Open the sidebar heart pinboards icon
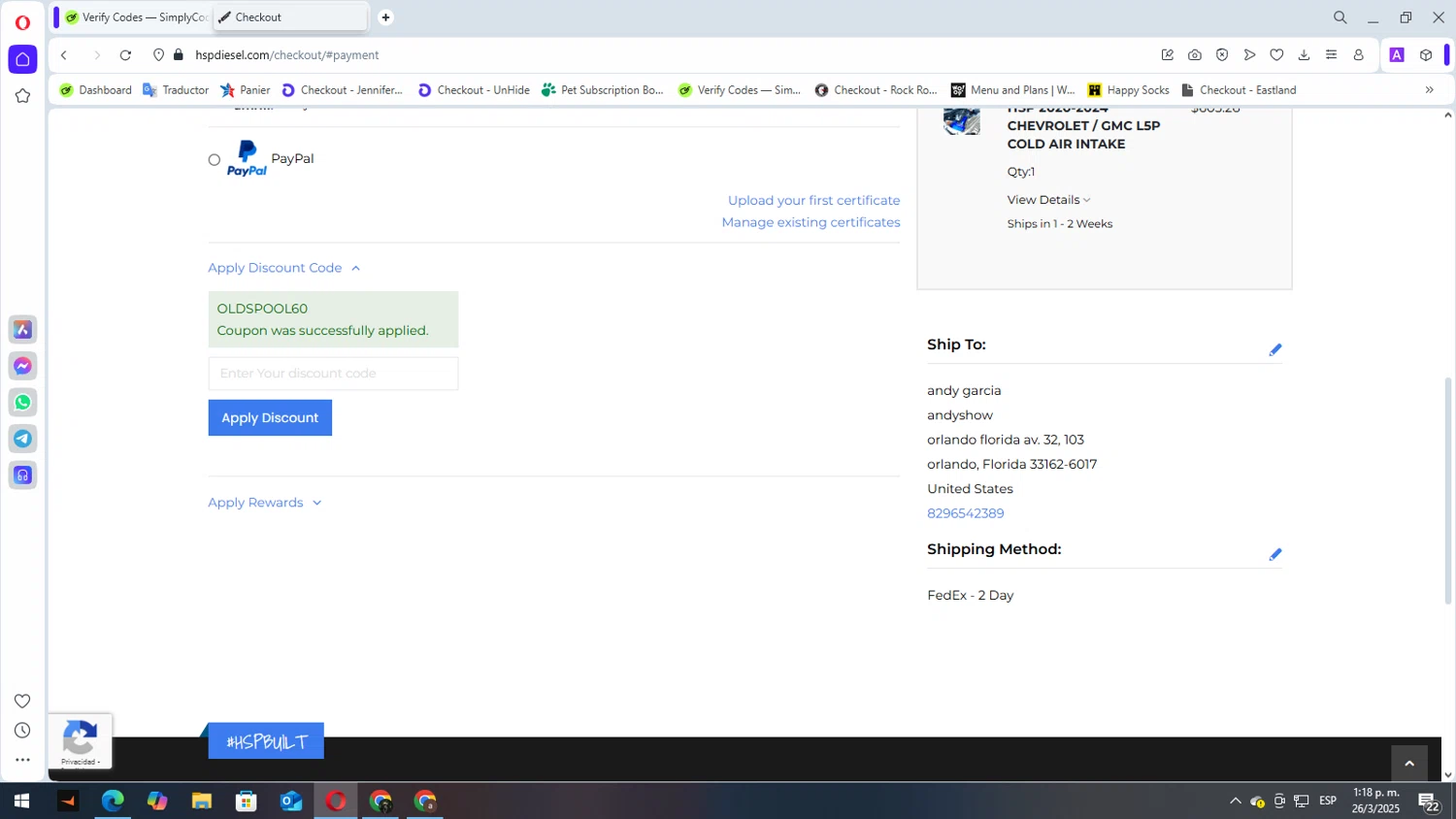 (22, 701)
